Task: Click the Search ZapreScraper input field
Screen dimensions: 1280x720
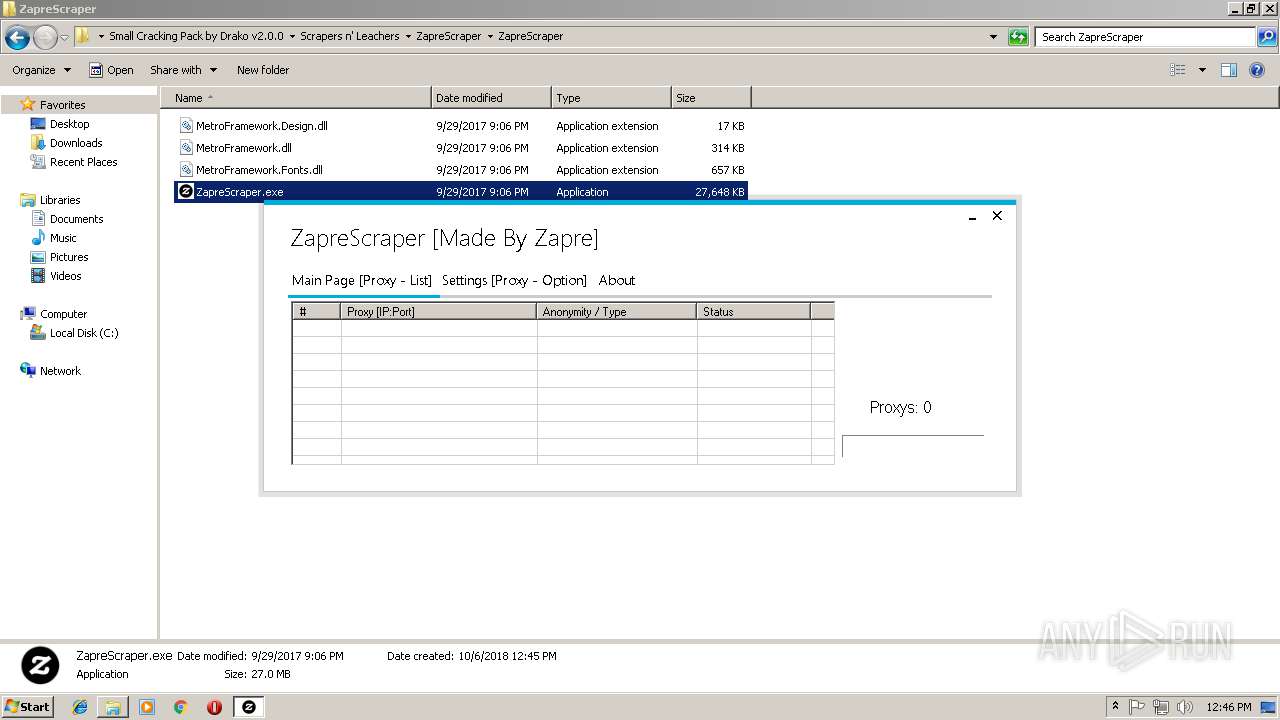Action: (x=1146, y=37)
